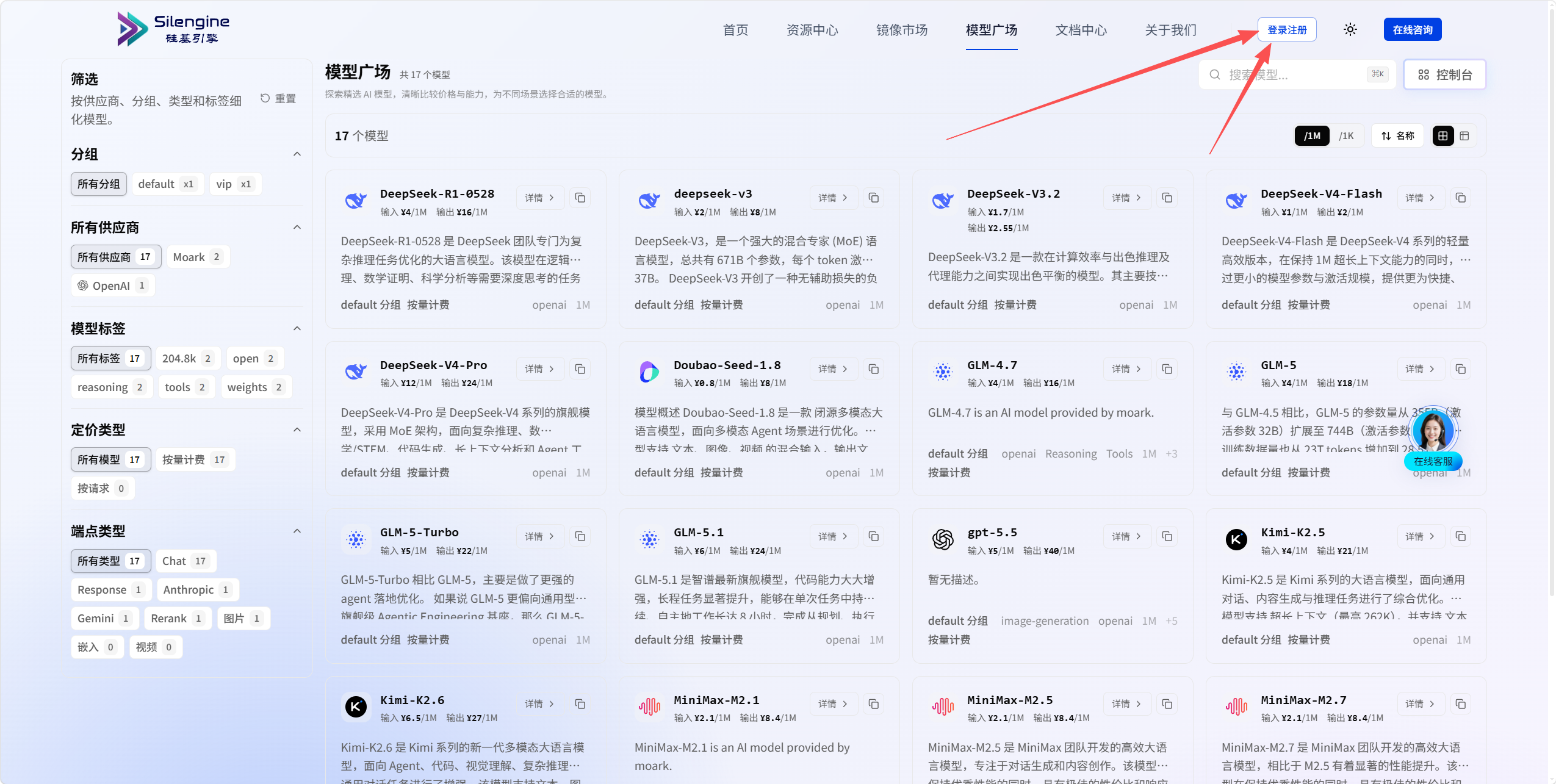Copy the DeepSeek-R1-0528 model name
The width and height of the screenshot is (1556, 784).
pos(580,198)
